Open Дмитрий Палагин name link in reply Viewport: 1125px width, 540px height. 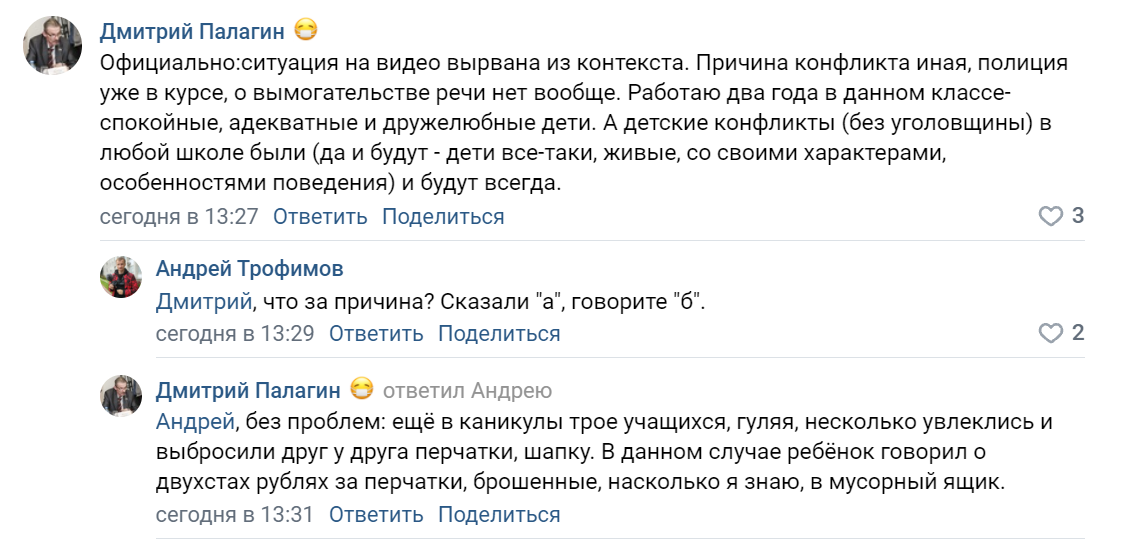[x=248, y=391]
